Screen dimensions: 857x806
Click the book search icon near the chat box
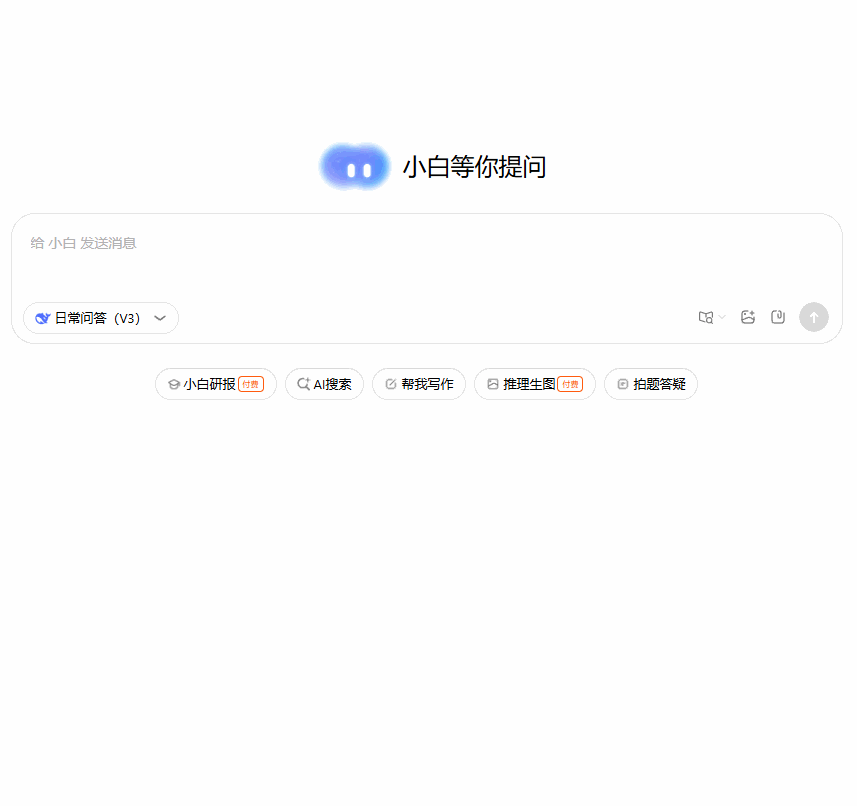tap(704, 316)
